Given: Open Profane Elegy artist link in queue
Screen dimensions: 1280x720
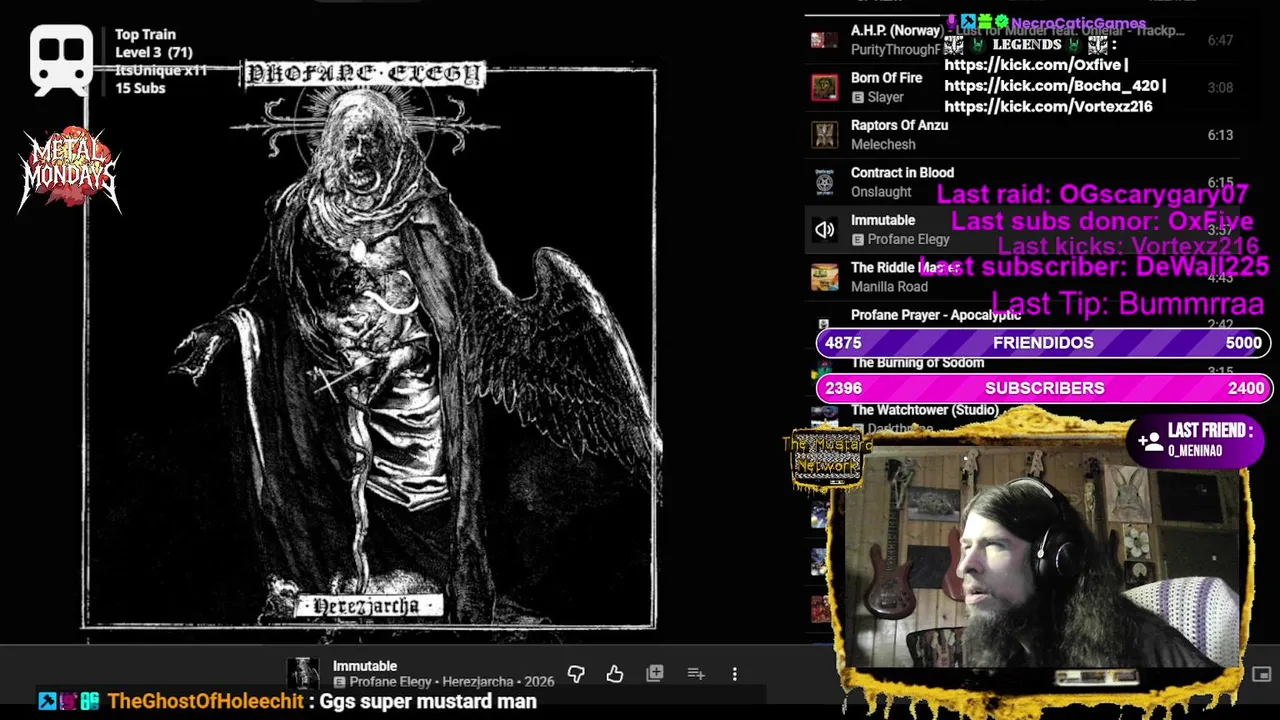Looking at the screenshot, I should [x=908, y=239].
